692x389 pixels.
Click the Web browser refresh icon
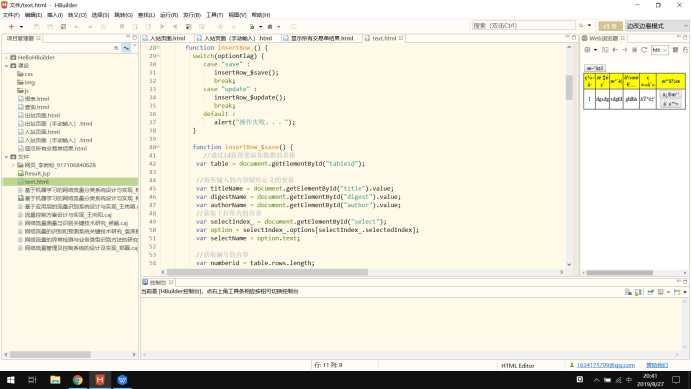[644, 50]
